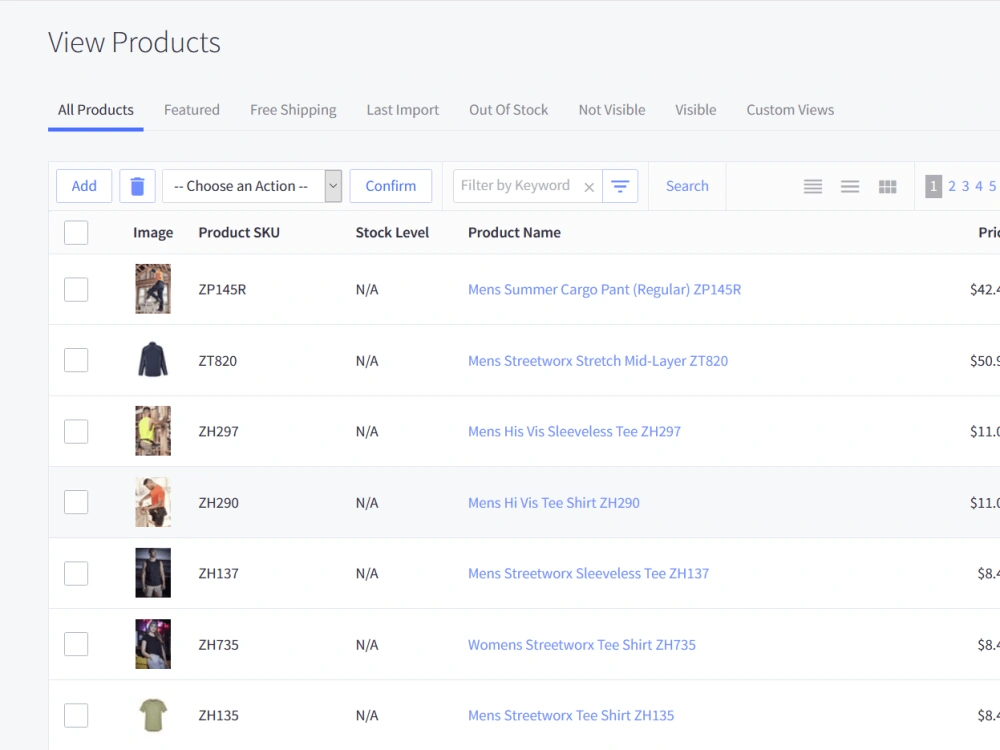Open the Out Of Stock tab

(x=508, y=110)
